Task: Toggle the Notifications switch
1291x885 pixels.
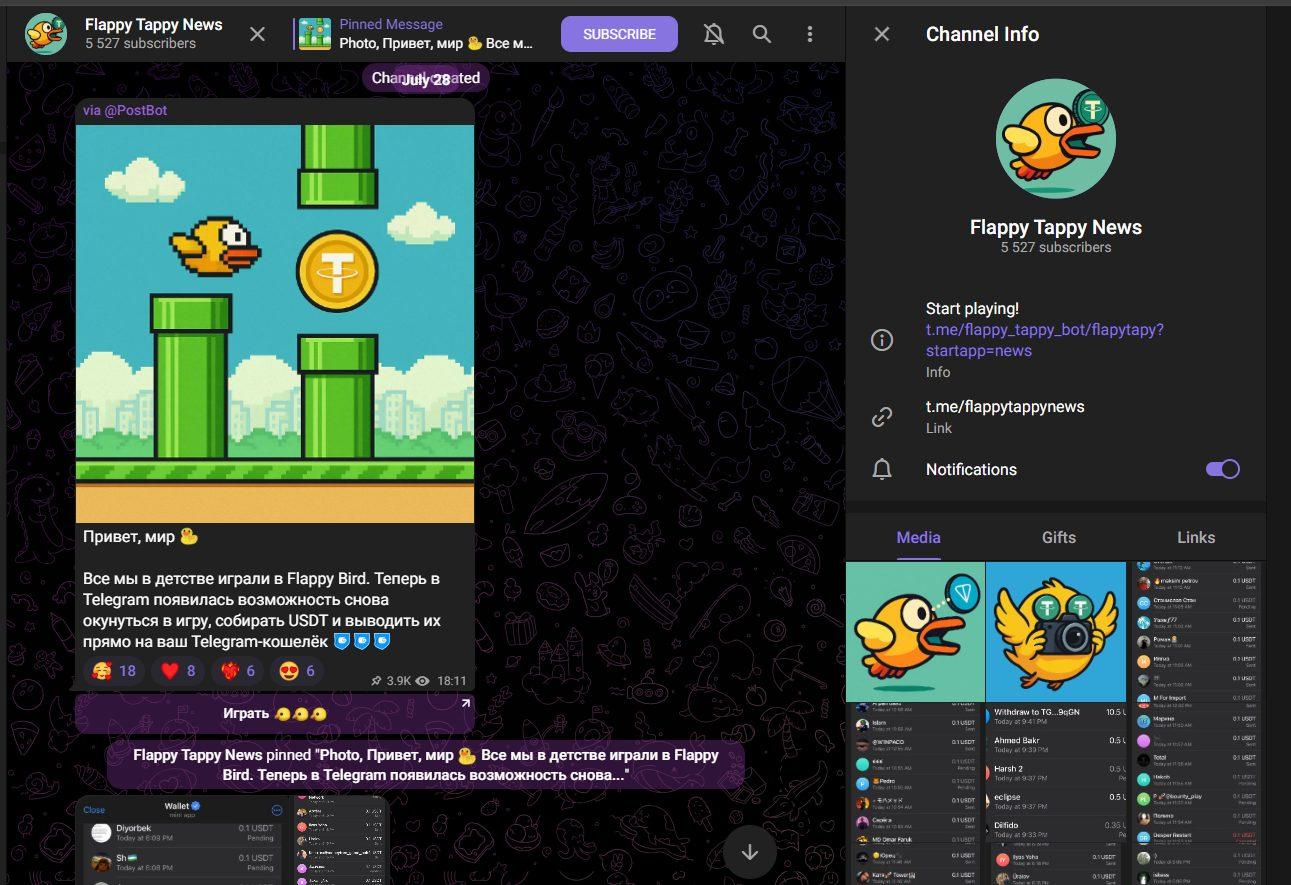Action: [x=1222, y=469]
